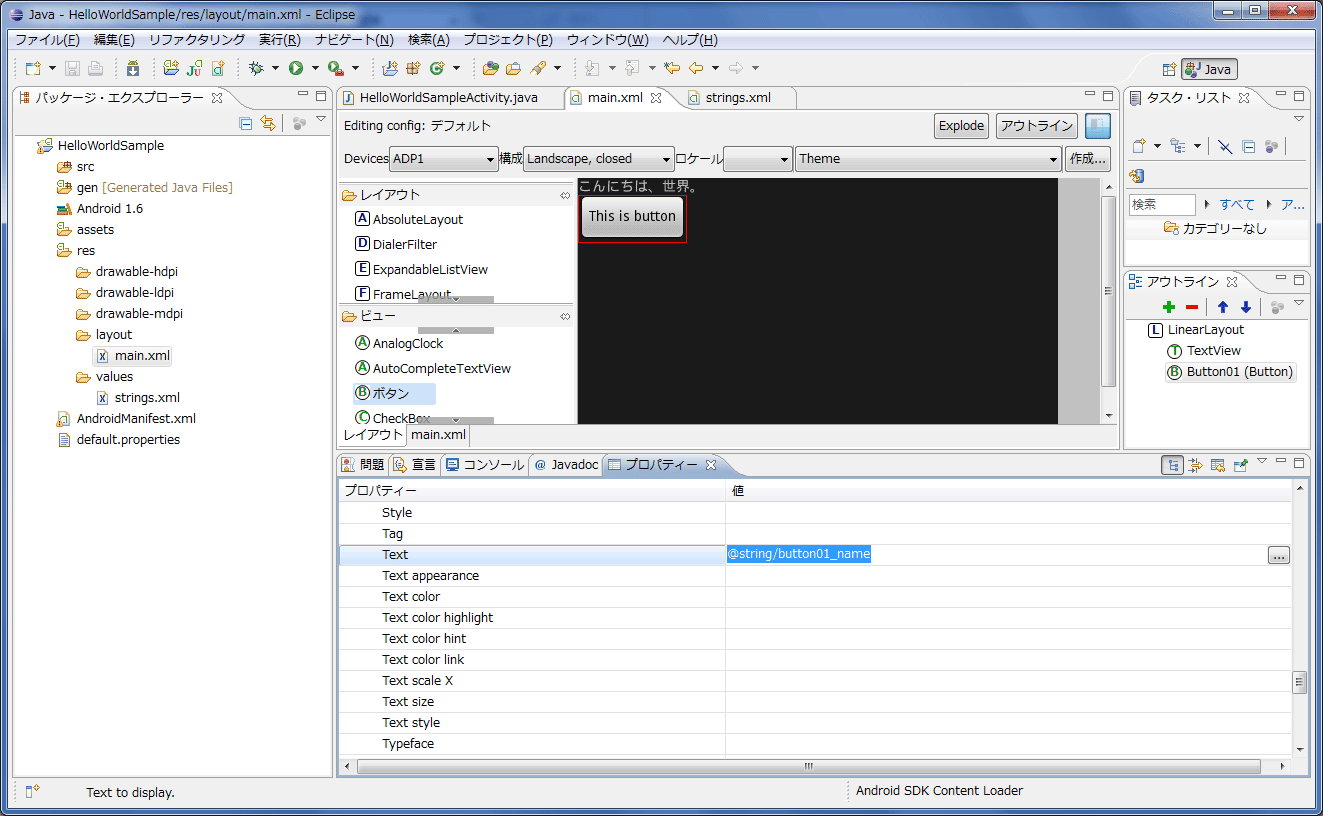Click the 検索 search field in Task List

[1162, 204]
